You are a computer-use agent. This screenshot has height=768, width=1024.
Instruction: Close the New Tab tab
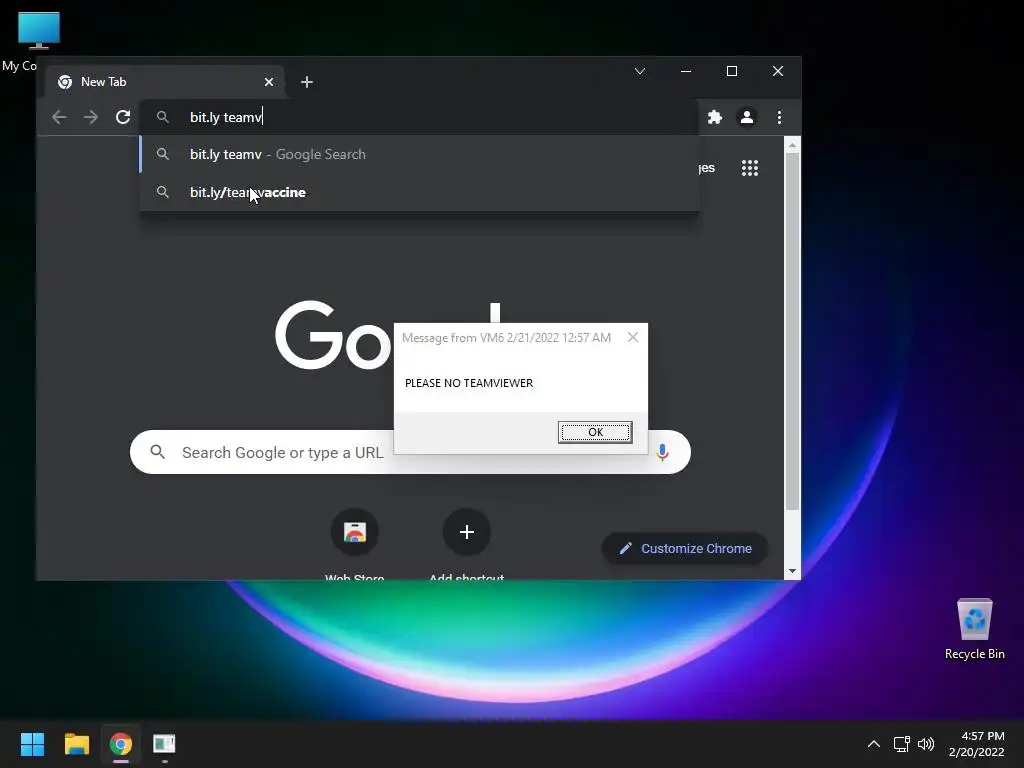tap(268, 82)
